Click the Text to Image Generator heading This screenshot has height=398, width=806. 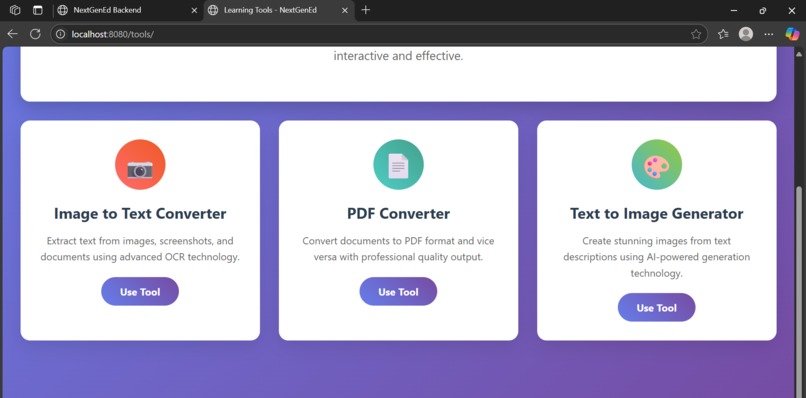coord(656,213)
